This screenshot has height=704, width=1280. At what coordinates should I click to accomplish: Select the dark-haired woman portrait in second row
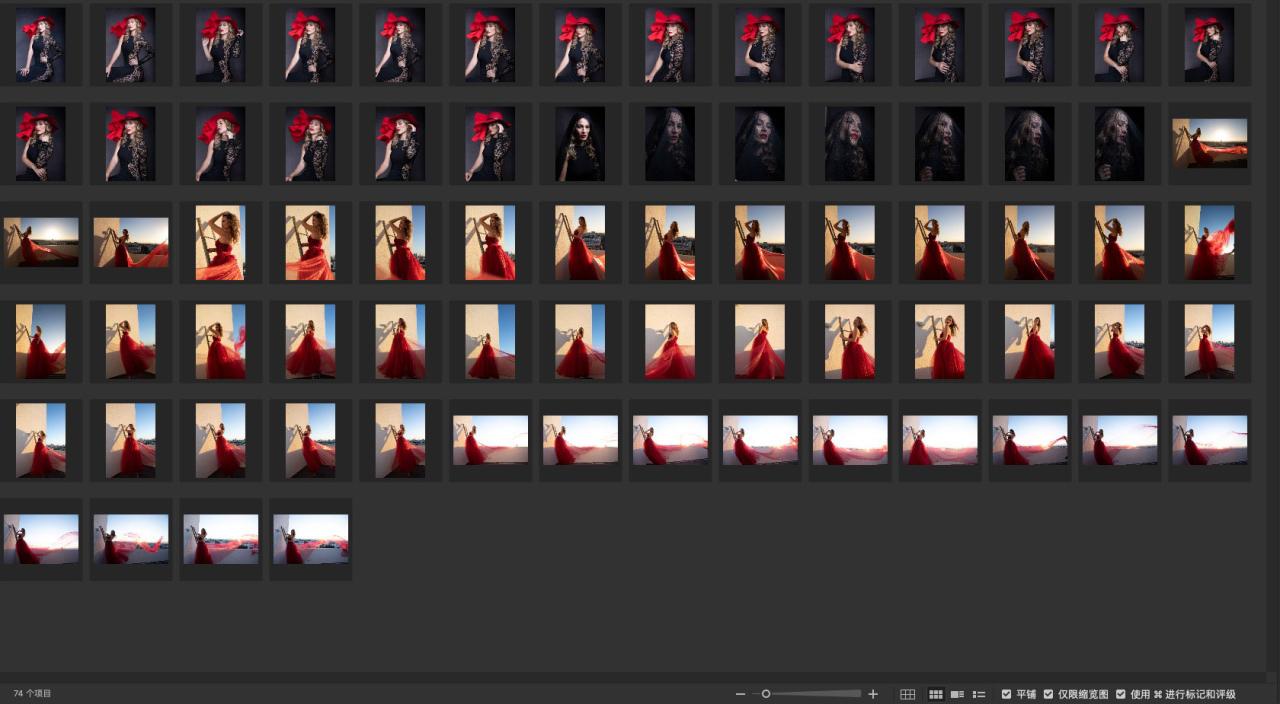pos(580,144)
